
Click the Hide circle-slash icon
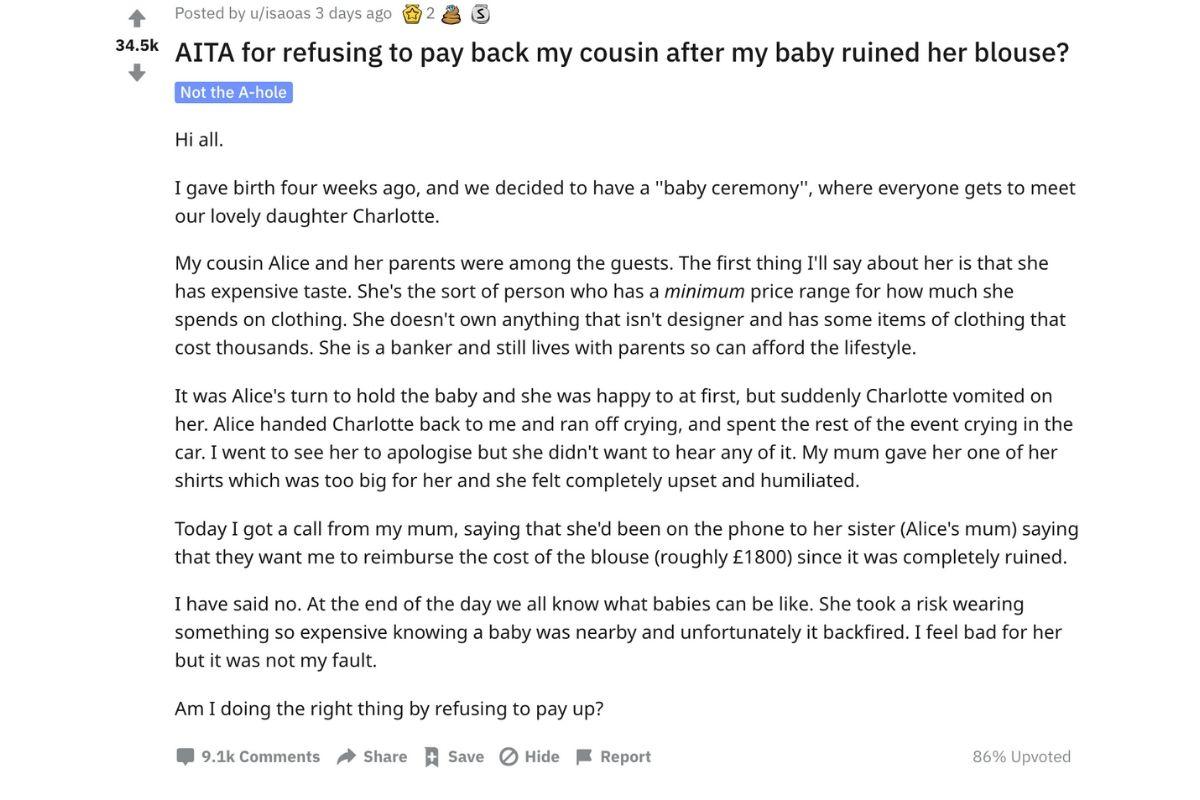[x=509, y=757]
